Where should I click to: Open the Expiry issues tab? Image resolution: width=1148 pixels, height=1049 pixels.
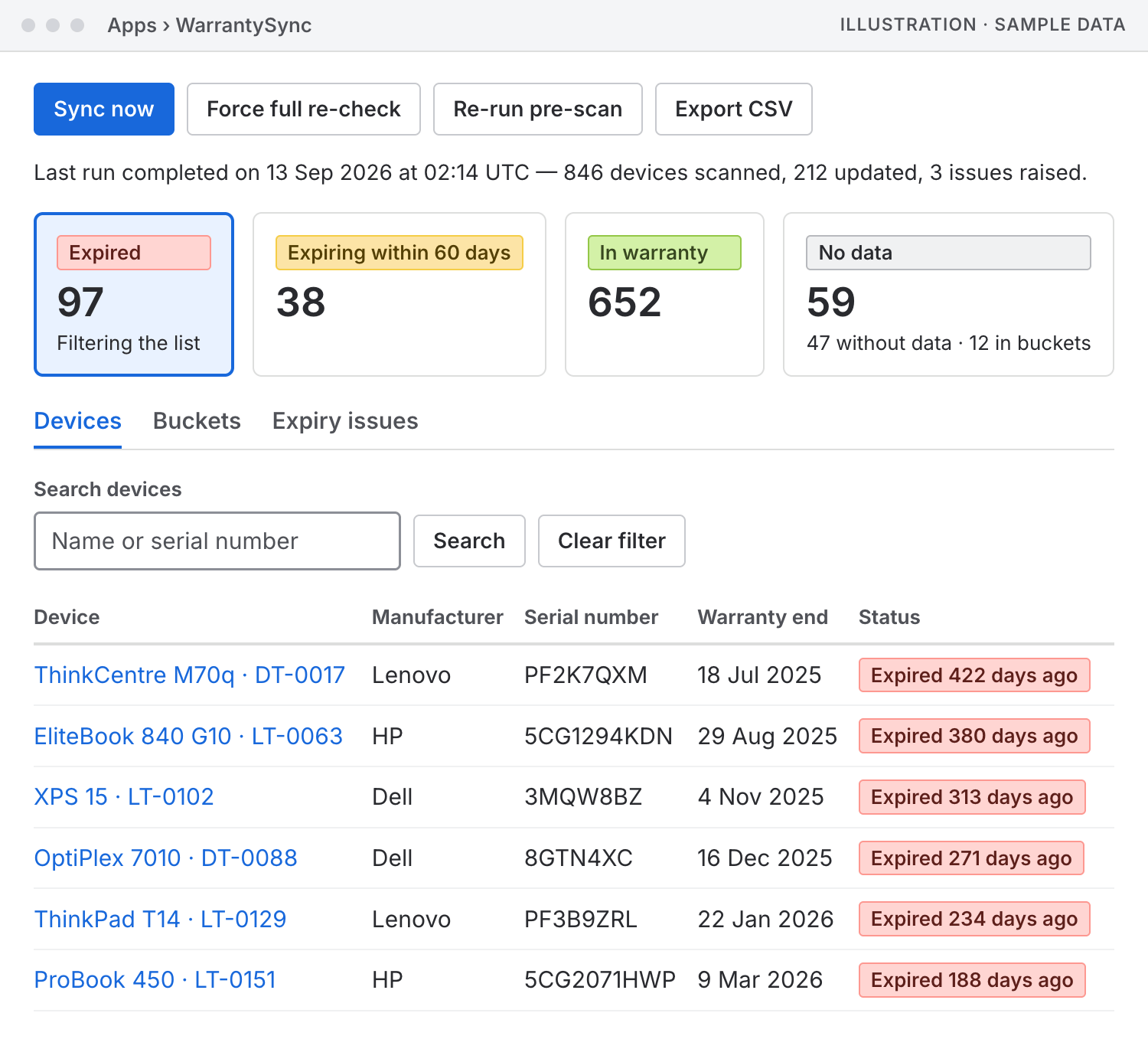[345, 421]
